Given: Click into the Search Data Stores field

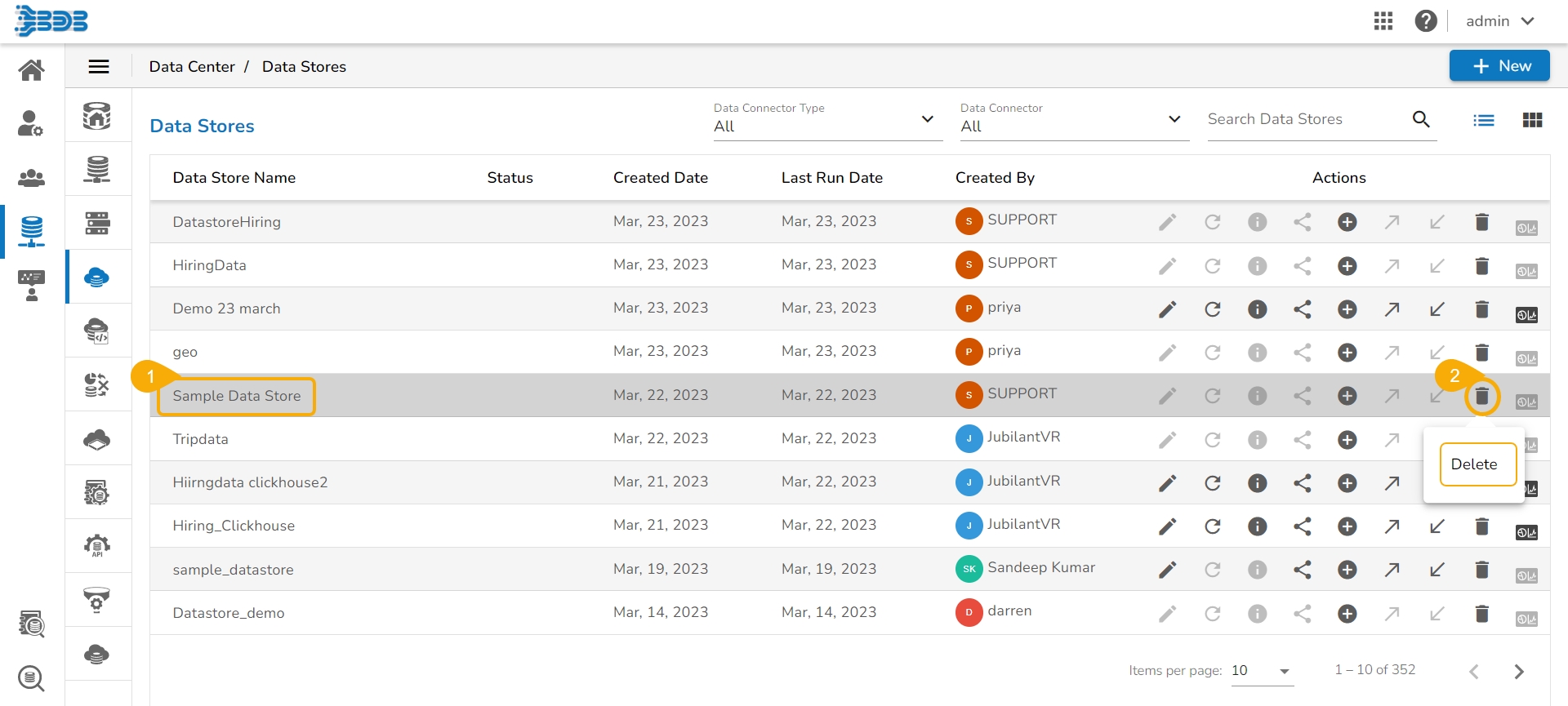Looking at the screenshot, I should pyautogui.click(x=1305, y=119).
